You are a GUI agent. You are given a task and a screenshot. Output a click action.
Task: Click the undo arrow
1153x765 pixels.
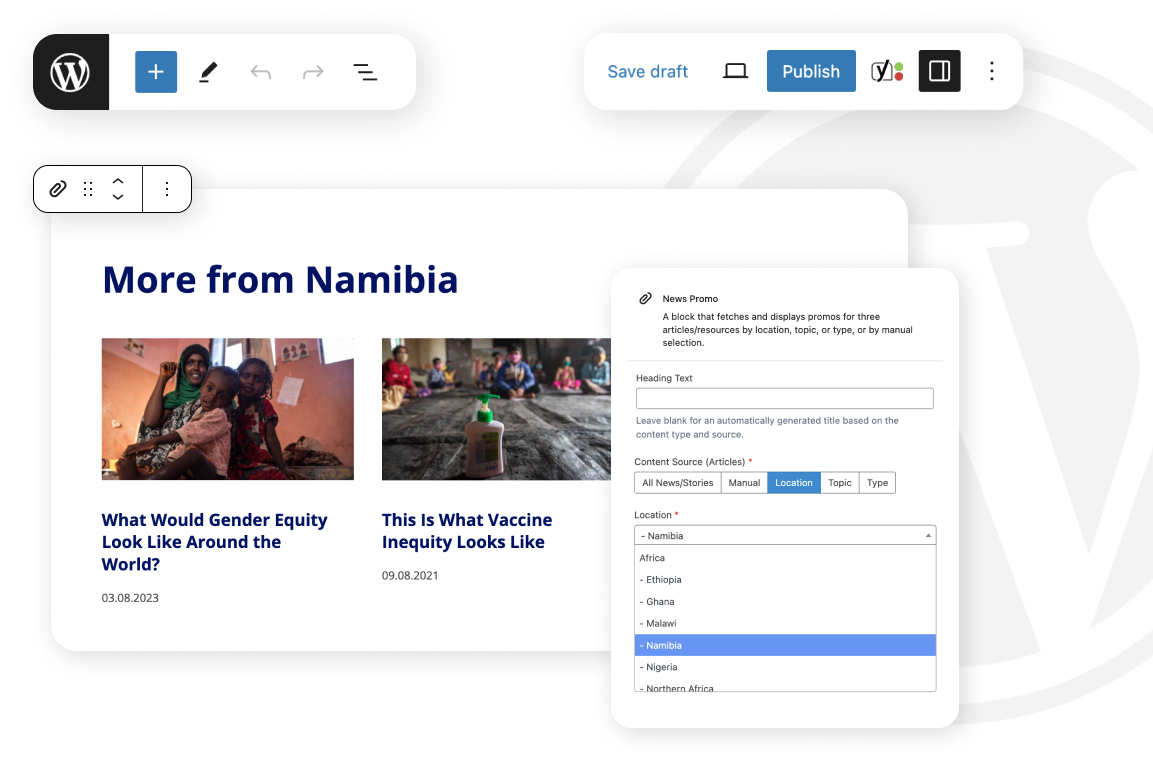261,72
